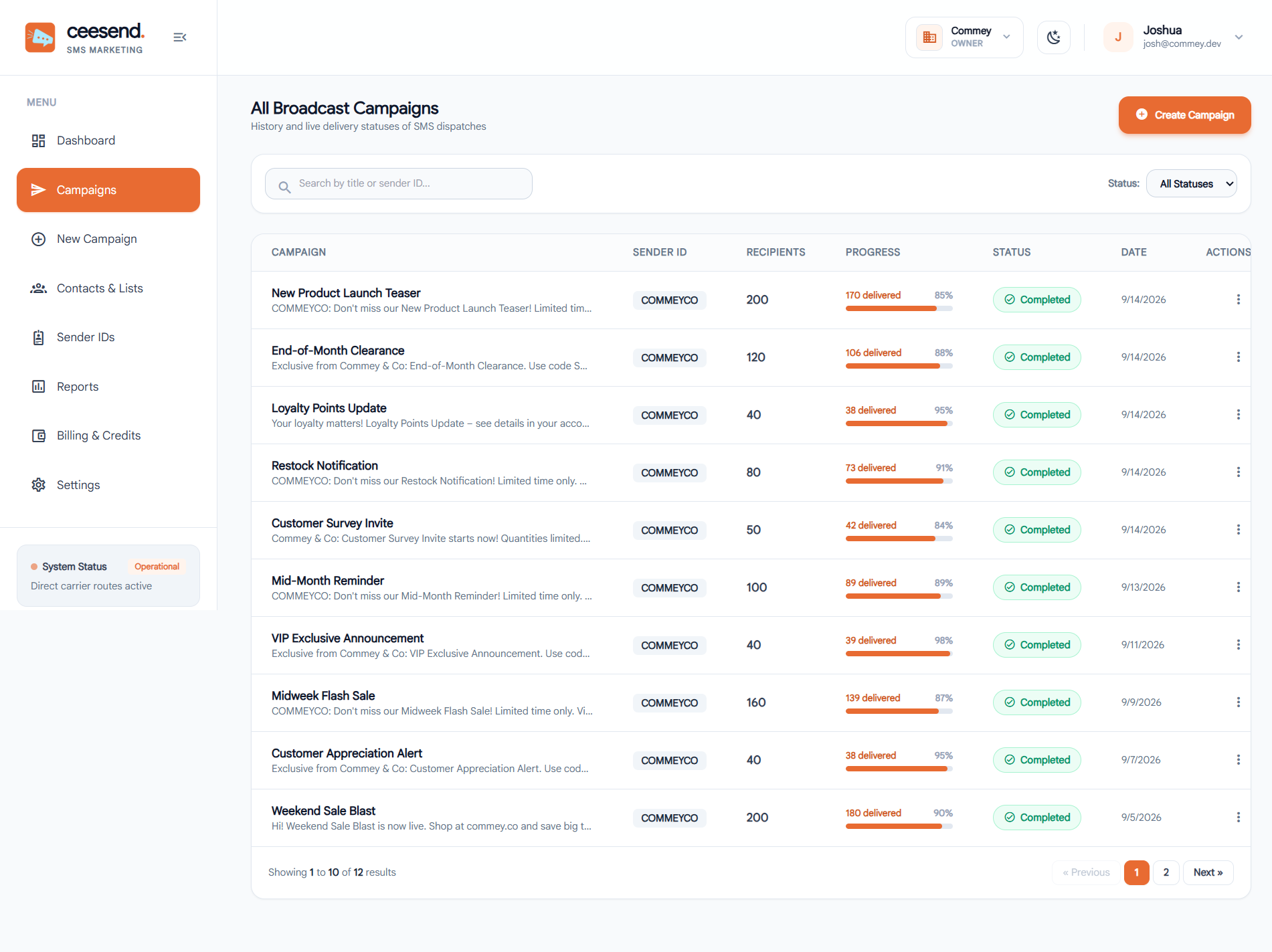Image resolution: width=1272 pixels, height=952 pixels.
Task: Open Settings from the sidebar
Action: tap(108, 485)
